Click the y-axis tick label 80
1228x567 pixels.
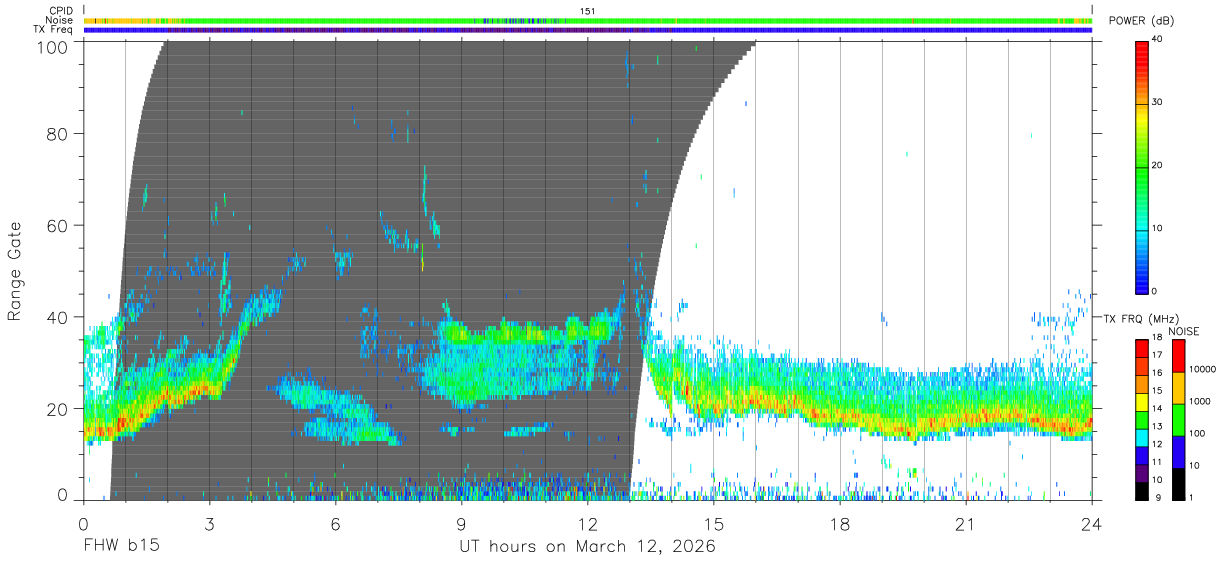coord(60,133)
